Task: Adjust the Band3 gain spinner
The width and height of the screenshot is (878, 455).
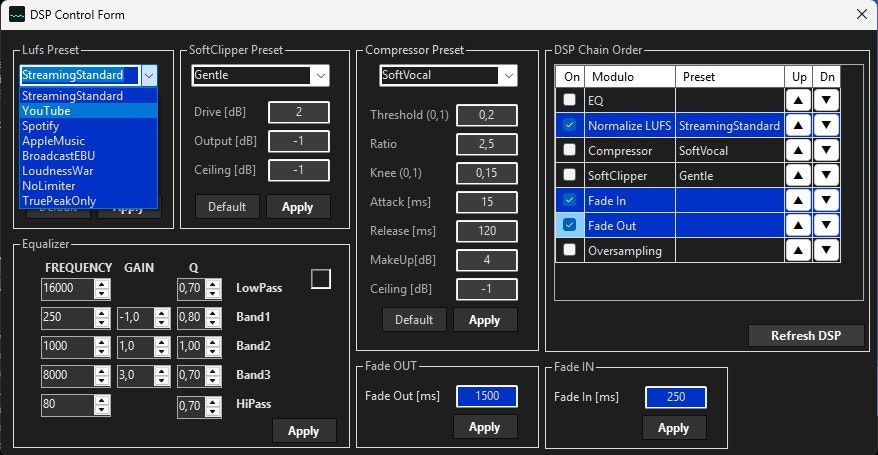Action: point(162,376)
